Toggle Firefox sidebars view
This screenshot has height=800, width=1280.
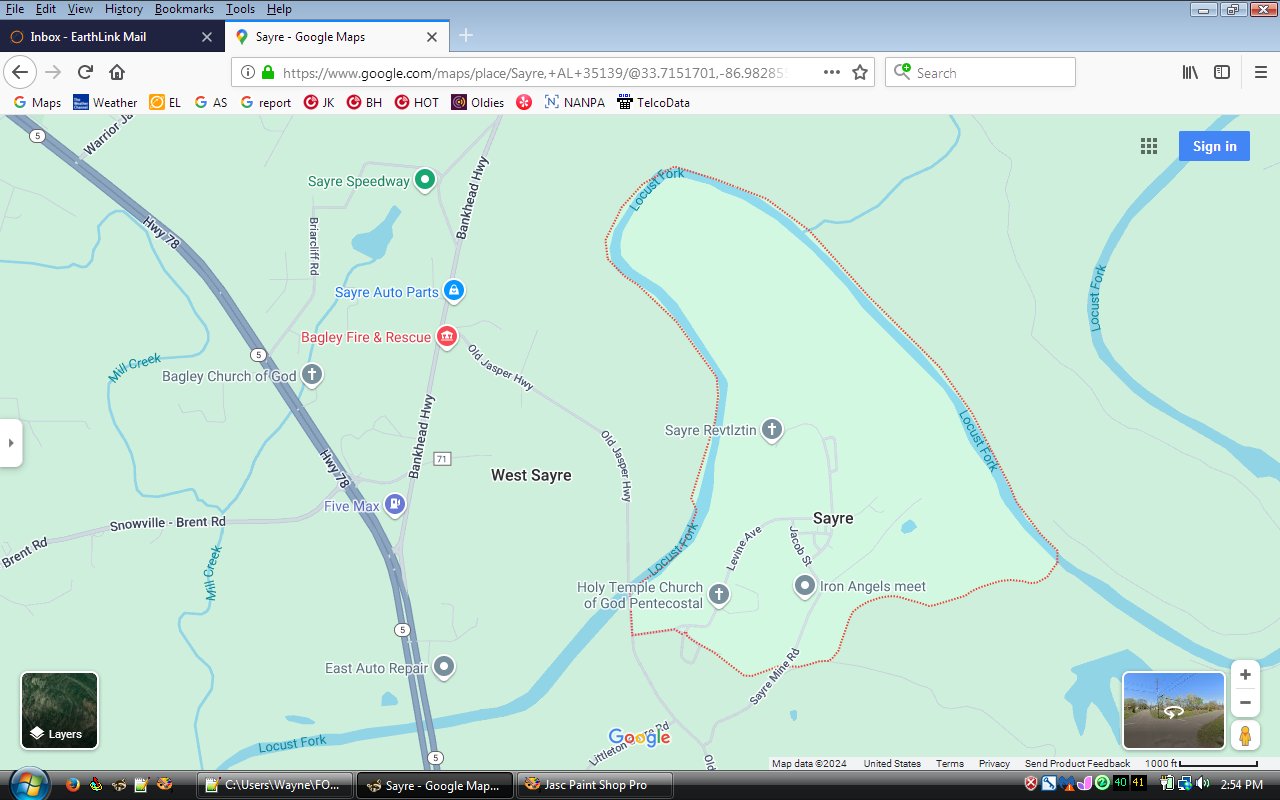pyautogui.click(x=1222, y=72)
